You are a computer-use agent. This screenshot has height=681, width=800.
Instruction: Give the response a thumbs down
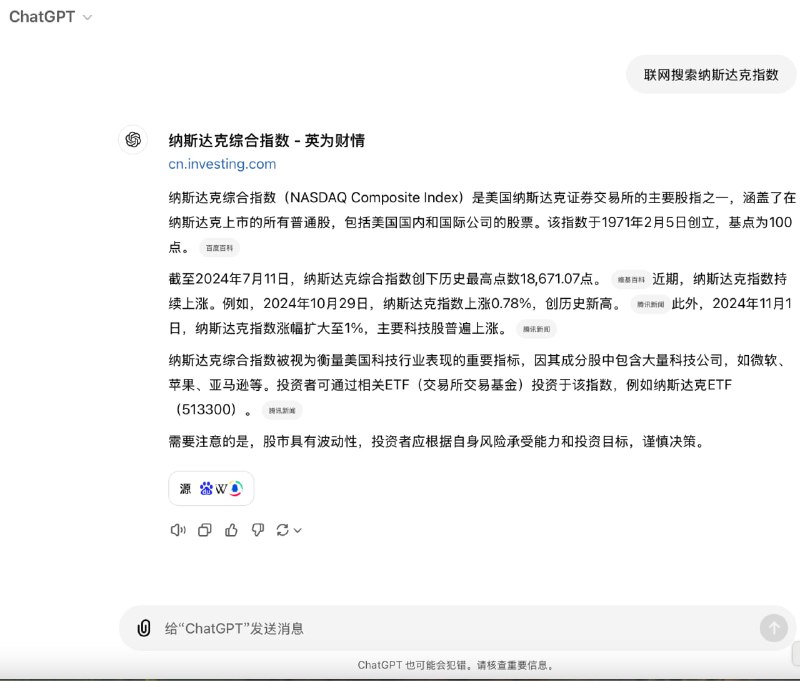[x=258, y=530]
